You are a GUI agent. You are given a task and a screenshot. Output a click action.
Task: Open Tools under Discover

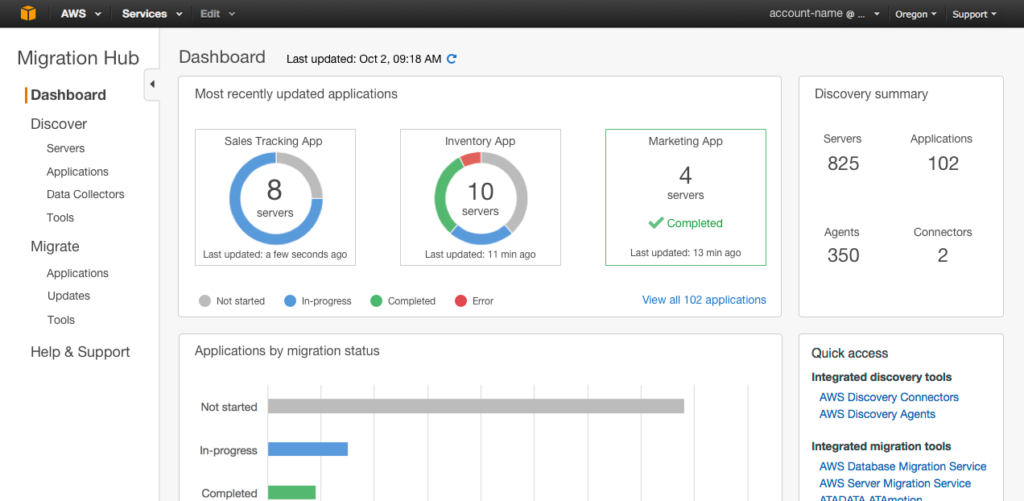point(60,218)
